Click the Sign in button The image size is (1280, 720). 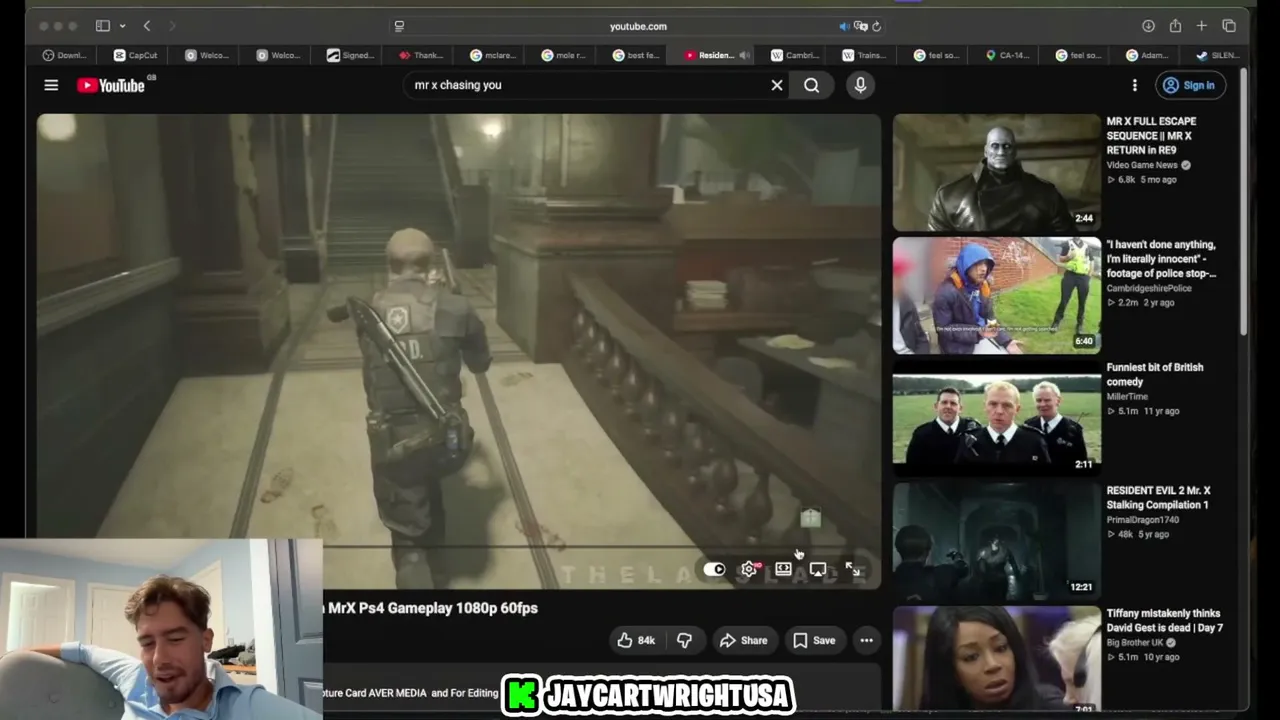(x=1189, y=85)
